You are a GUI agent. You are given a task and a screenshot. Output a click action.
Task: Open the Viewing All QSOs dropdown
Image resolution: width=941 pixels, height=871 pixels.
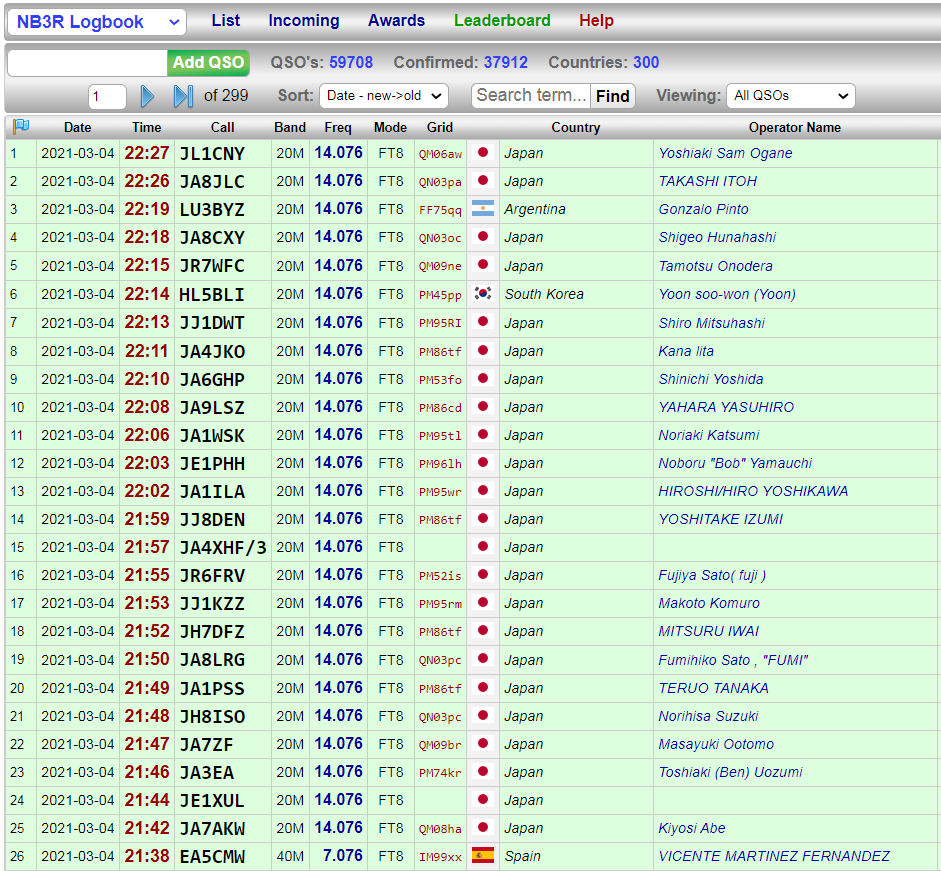tap(790, 96)
